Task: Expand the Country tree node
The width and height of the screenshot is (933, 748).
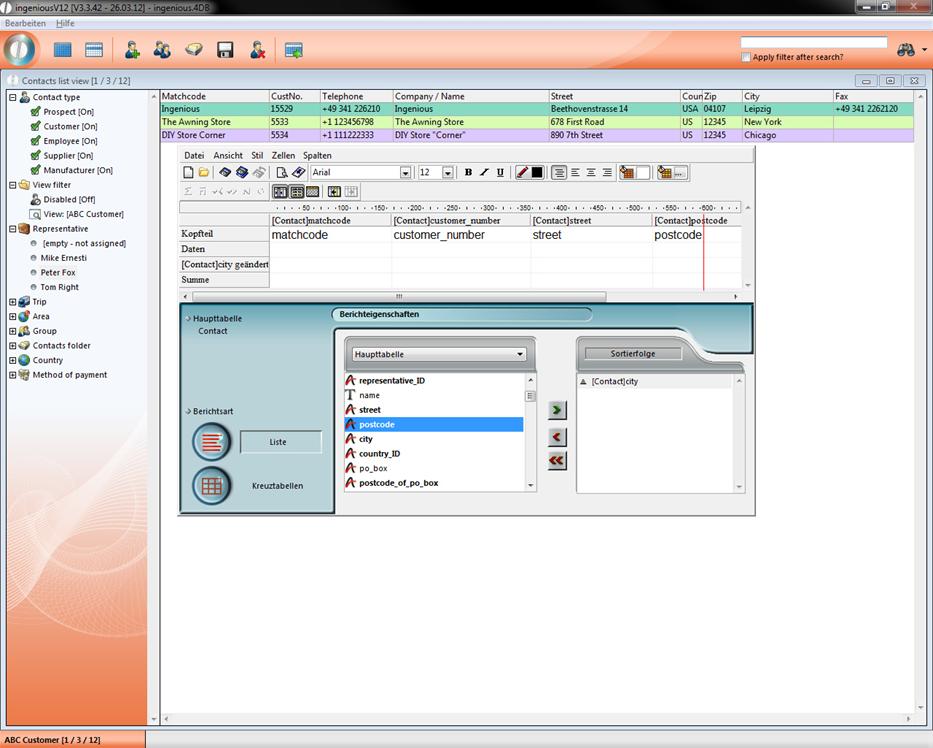Action: point(13,360)
